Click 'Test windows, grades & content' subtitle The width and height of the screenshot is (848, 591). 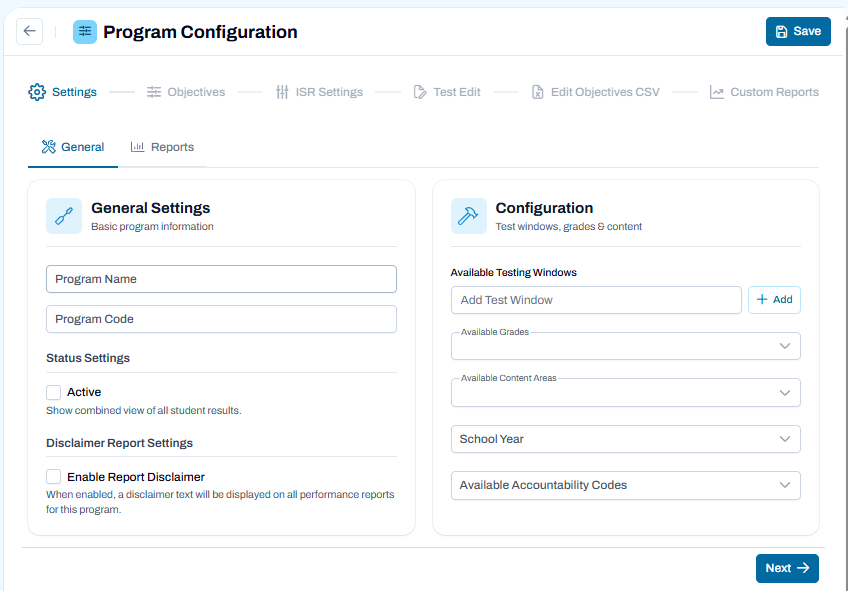568,227
